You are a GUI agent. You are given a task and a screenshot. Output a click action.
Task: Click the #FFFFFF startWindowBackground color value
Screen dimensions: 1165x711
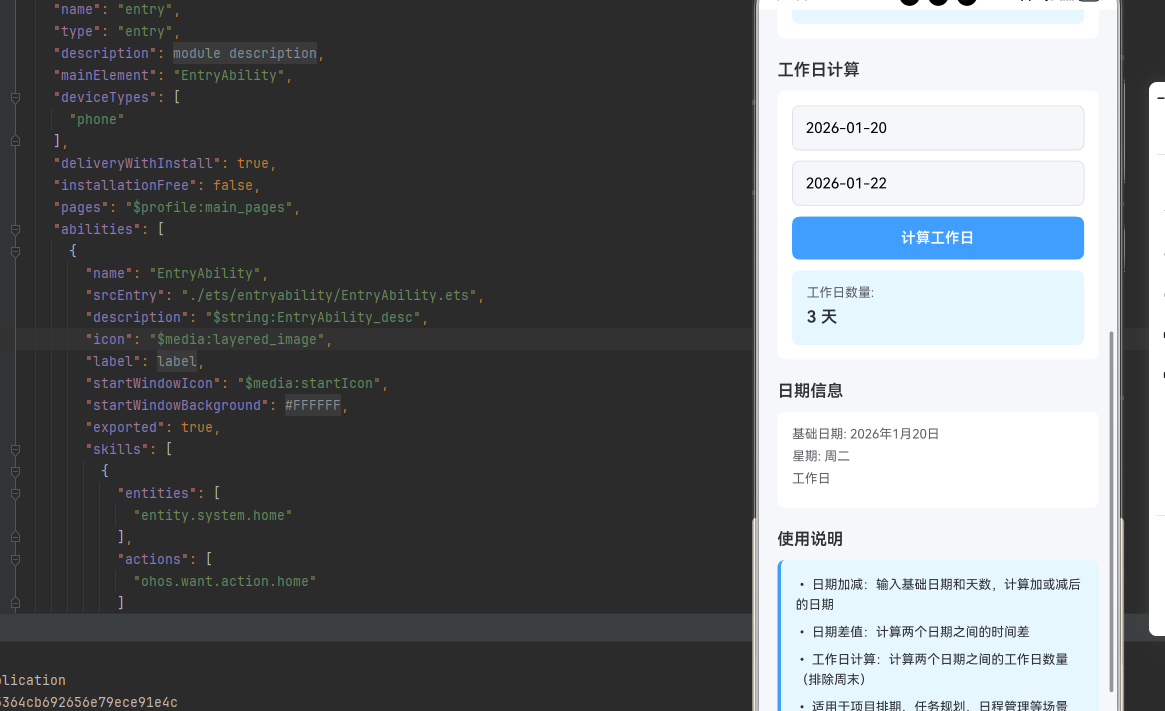pyautogui.click(x=313, y=406)
